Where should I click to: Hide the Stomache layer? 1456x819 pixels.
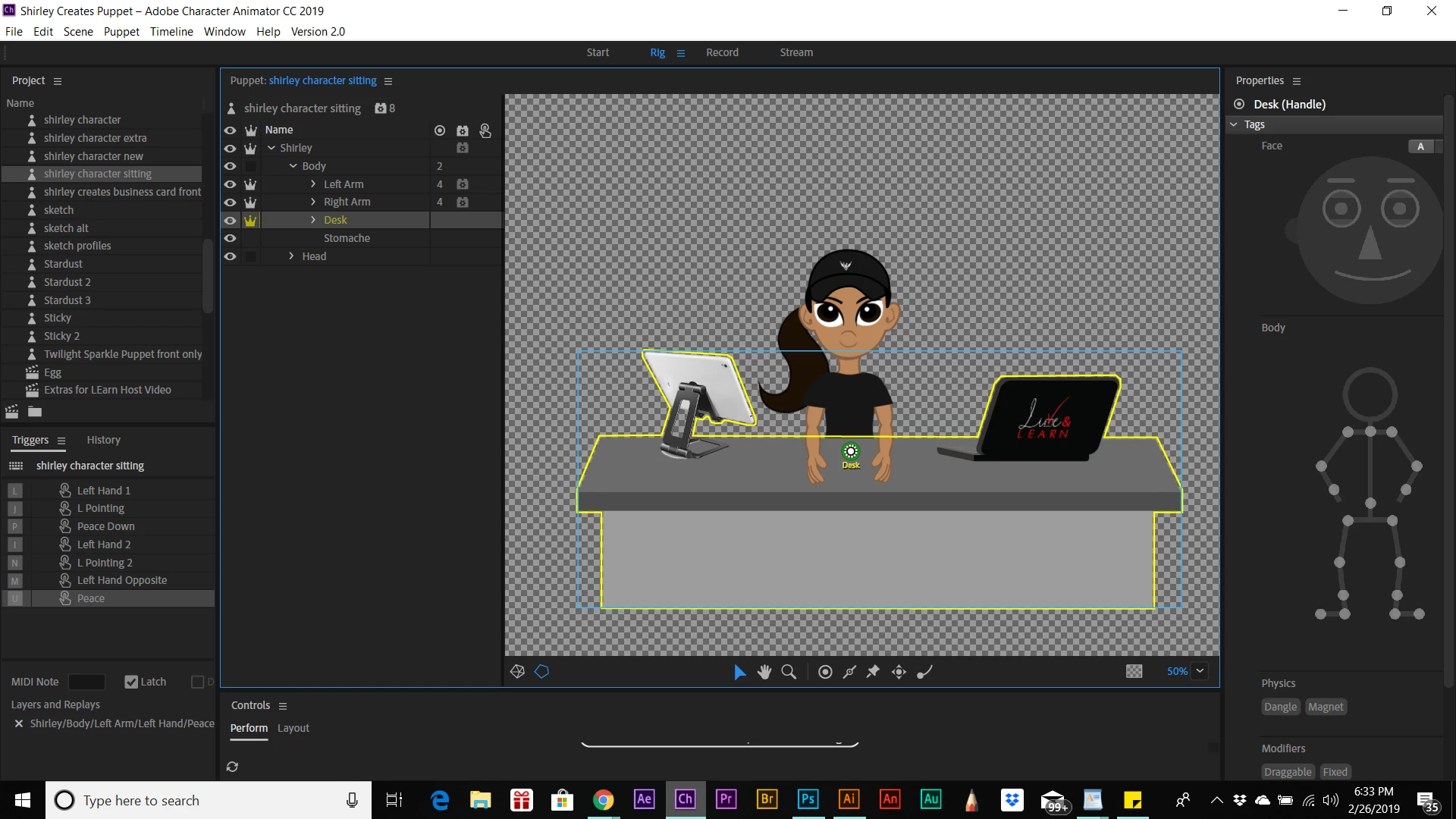(x=230, y=238)
